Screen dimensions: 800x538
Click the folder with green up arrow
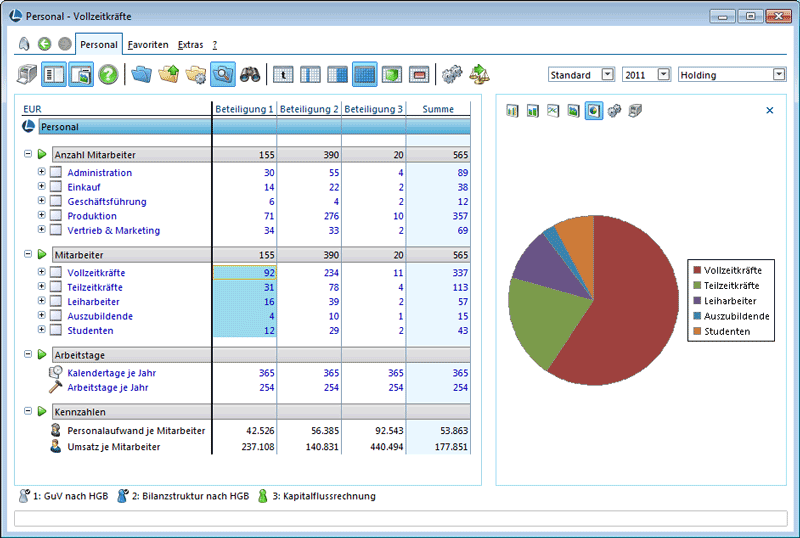tap(169, 75)
